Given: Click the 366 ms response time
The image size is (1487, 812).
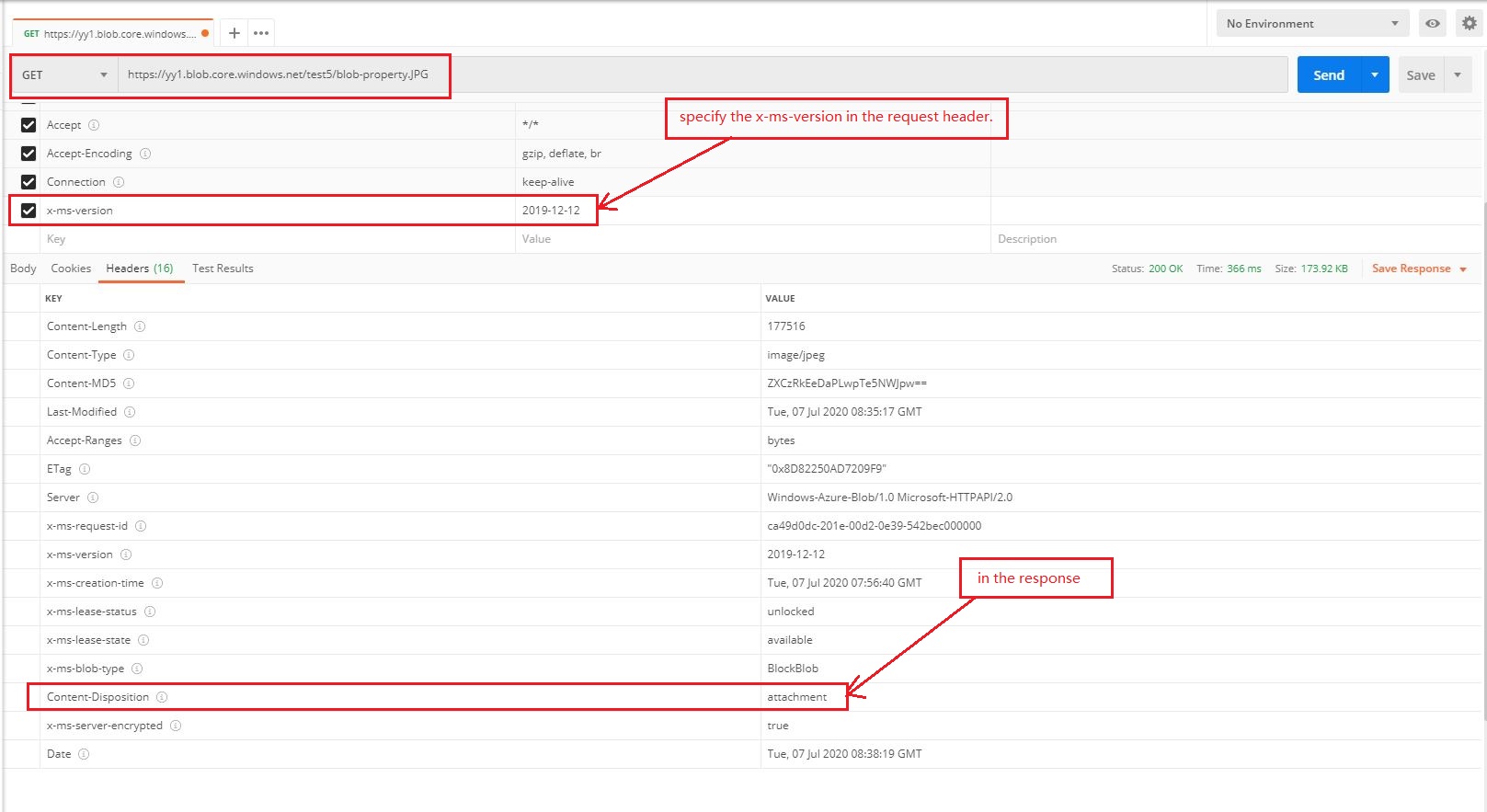Looking at the screenshot, I should point(1244,269).
